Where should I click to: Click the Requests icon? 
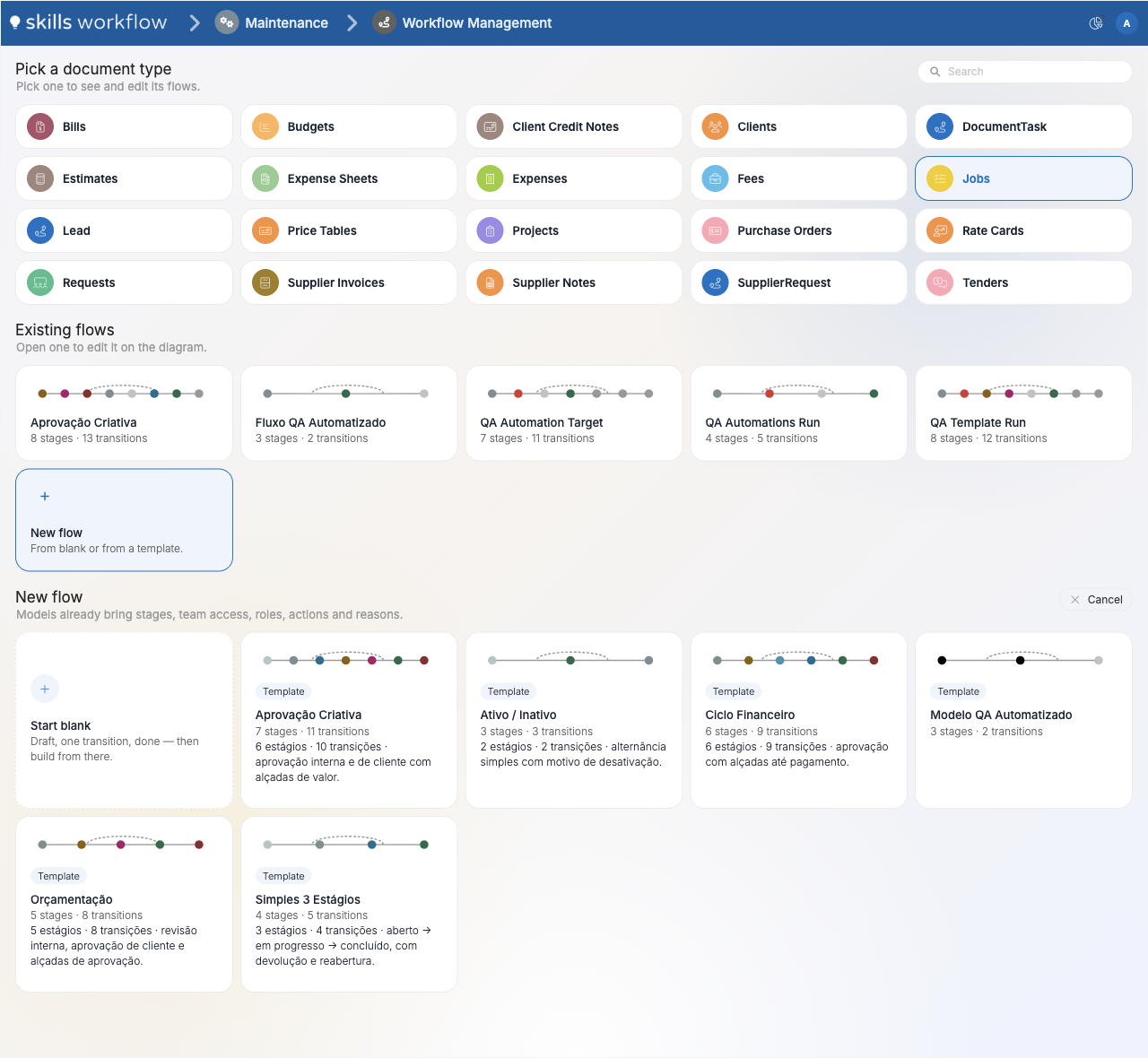pyautogui.click(x=40, y=282)
